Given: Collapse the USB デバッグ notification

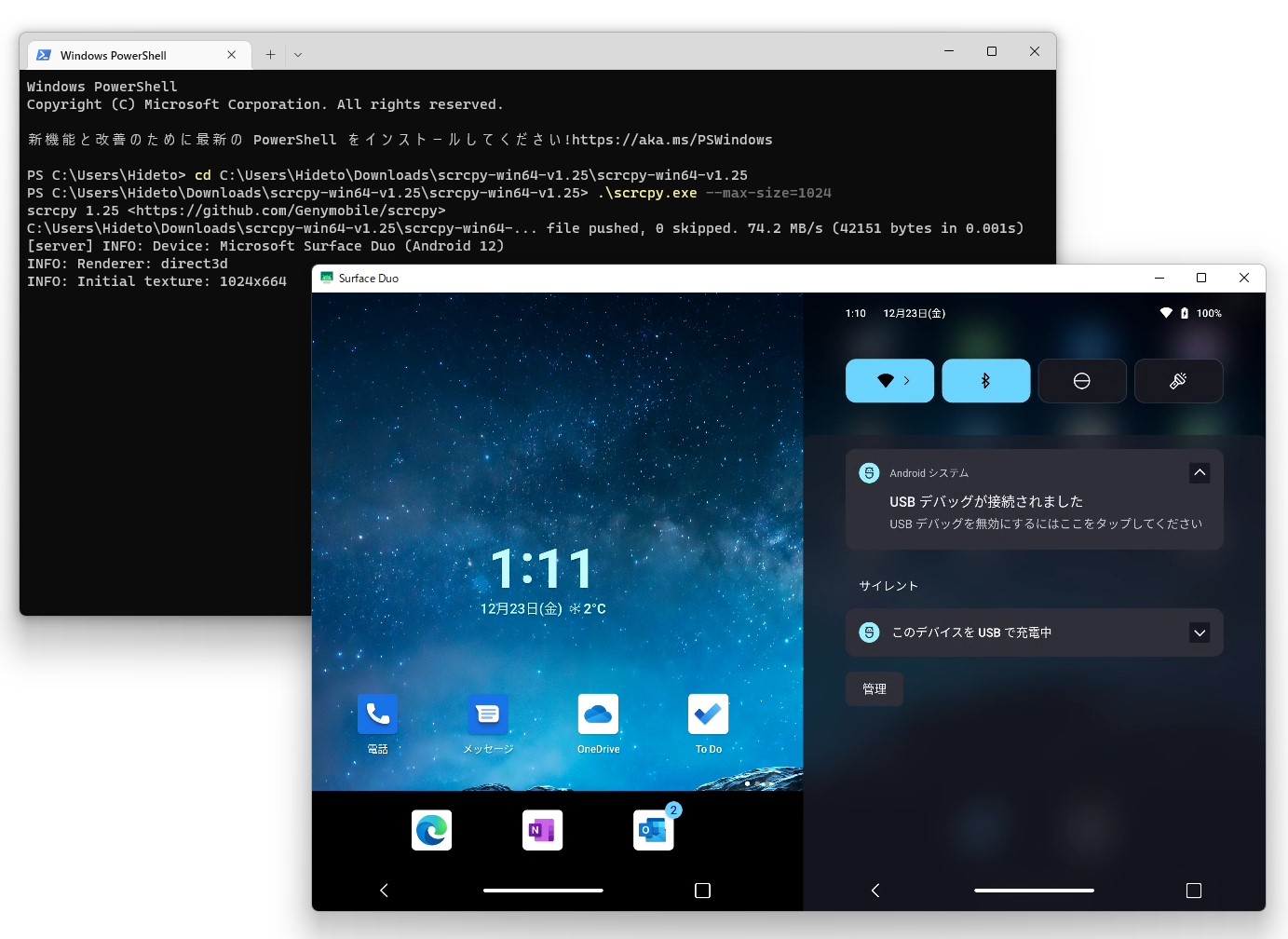Looking at the screenshot, I should coord(1200,472).
